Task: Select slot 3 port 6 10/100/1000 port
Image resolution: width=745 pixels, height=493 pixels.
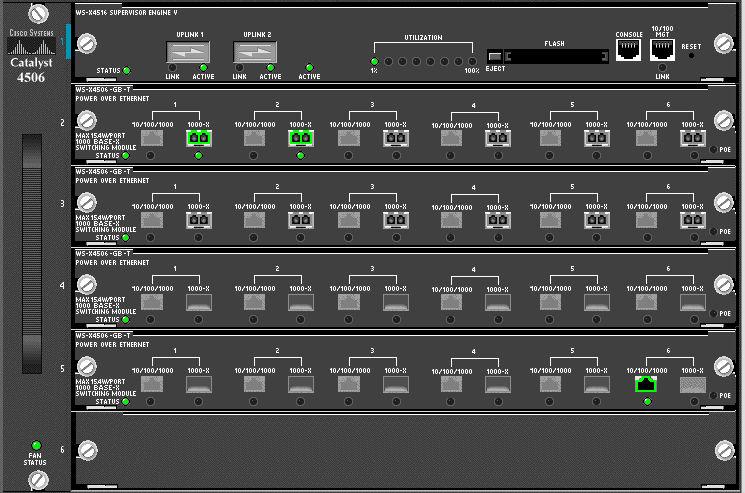Action: coord(646,220)
